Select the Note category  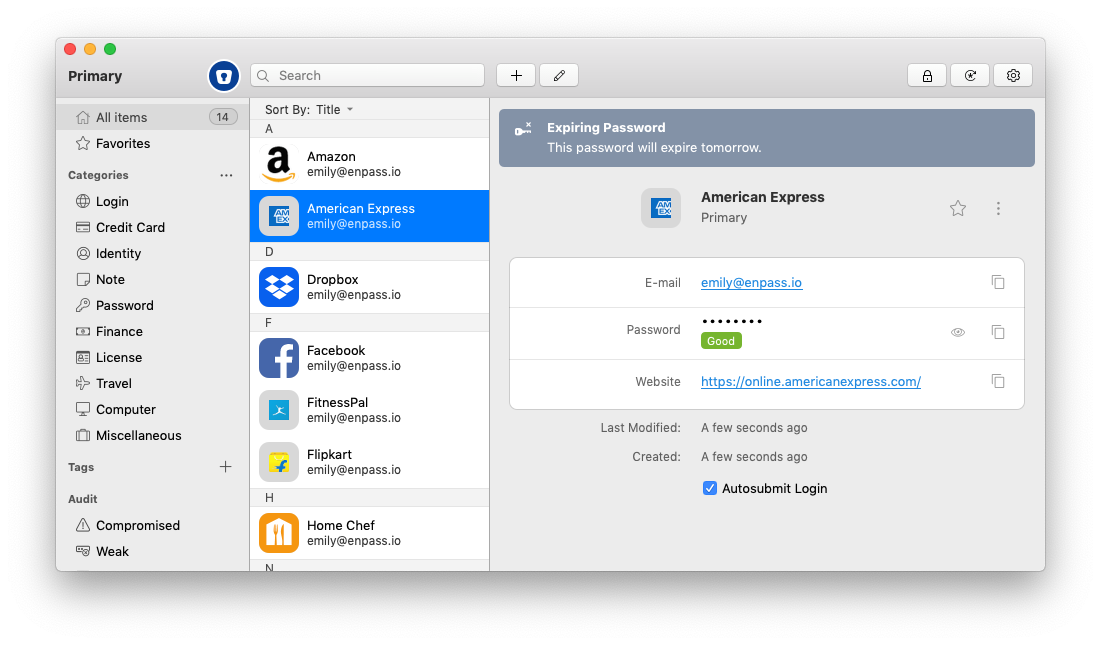[x=152, y=279]
